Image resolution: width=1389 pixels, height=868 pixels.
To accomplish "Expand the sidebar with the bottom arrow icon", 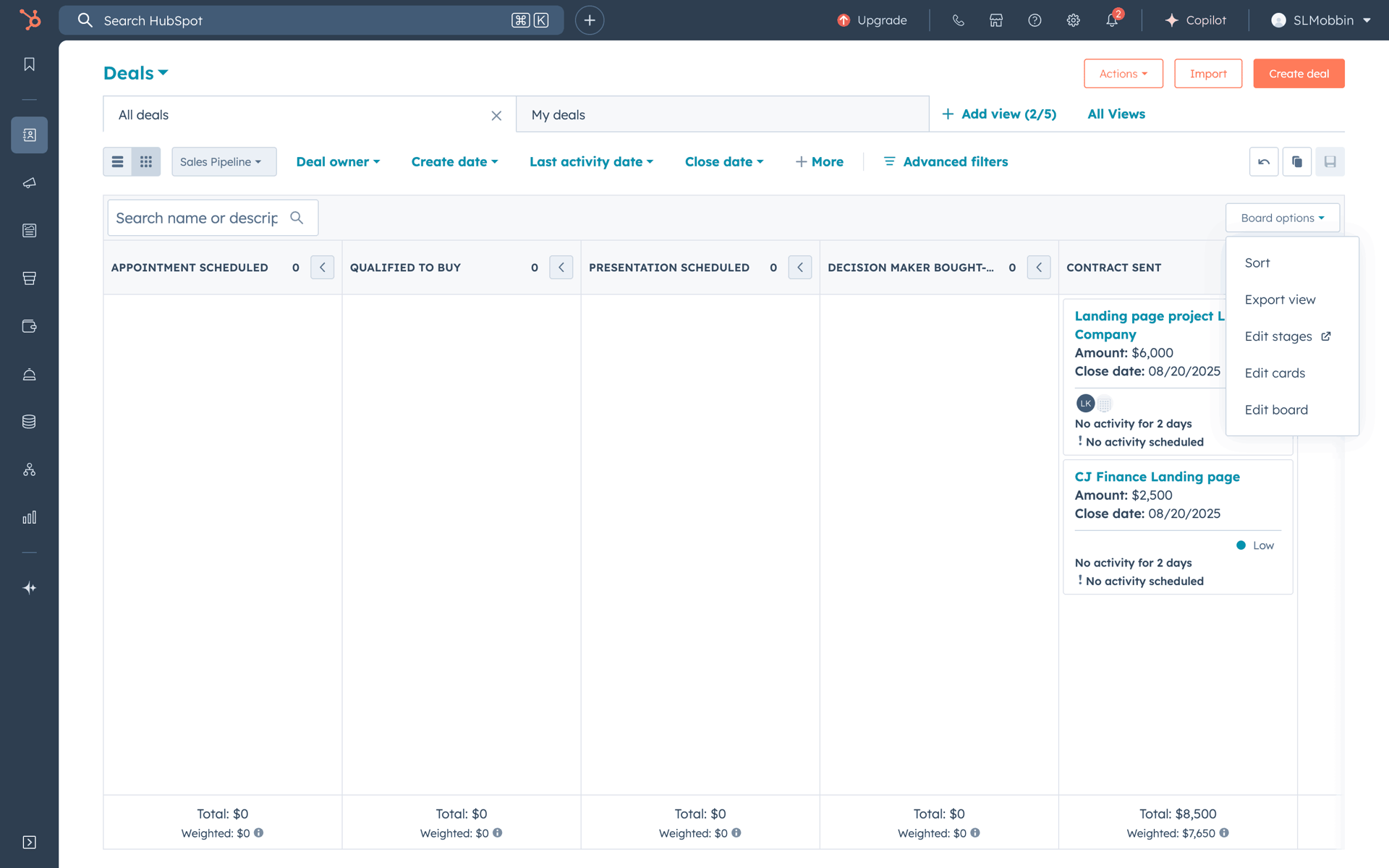I will click(29, 842).
